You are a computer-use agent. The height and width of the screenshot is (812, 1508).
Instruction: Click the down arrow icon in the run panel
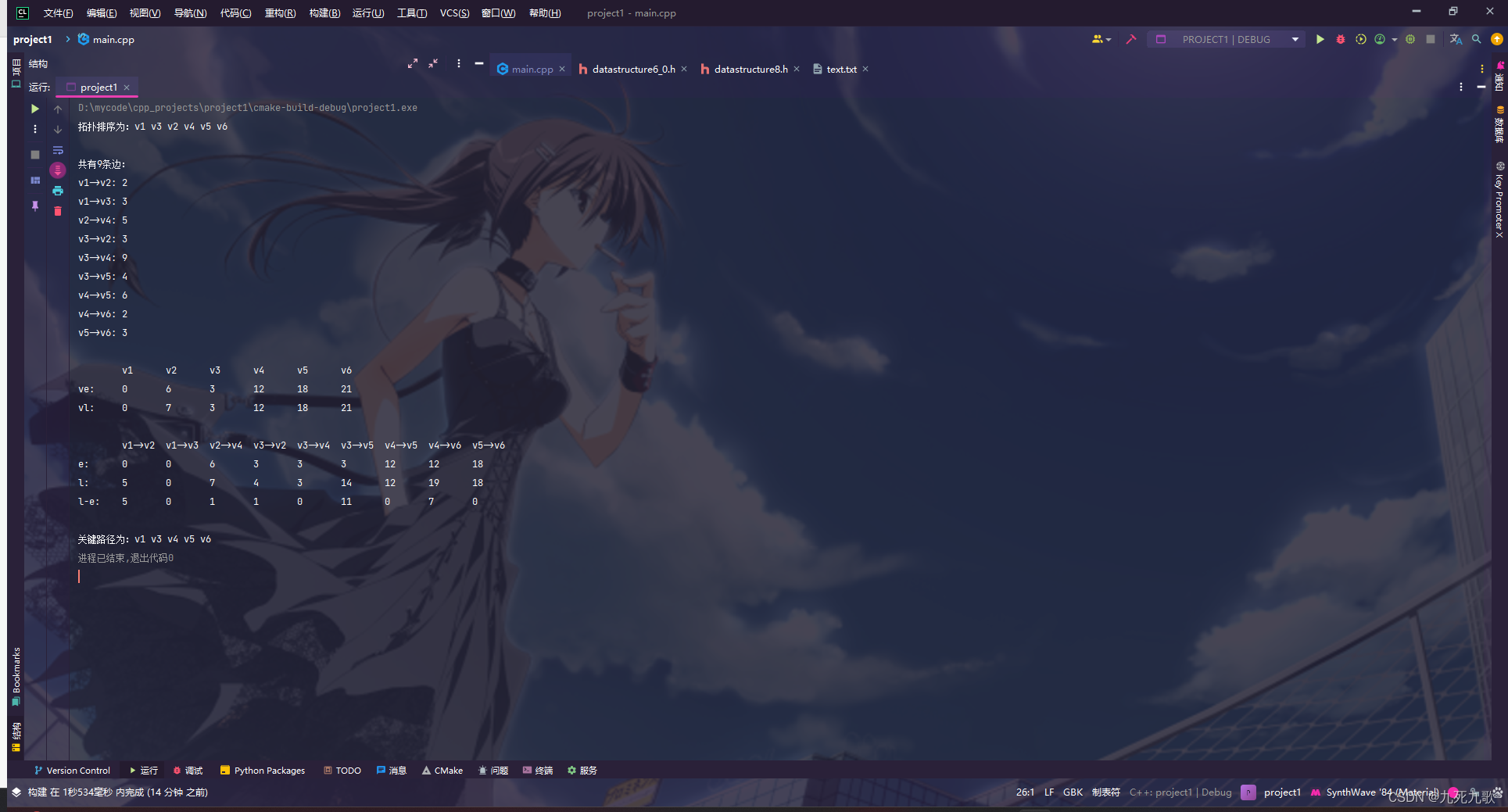pos(58,129)
